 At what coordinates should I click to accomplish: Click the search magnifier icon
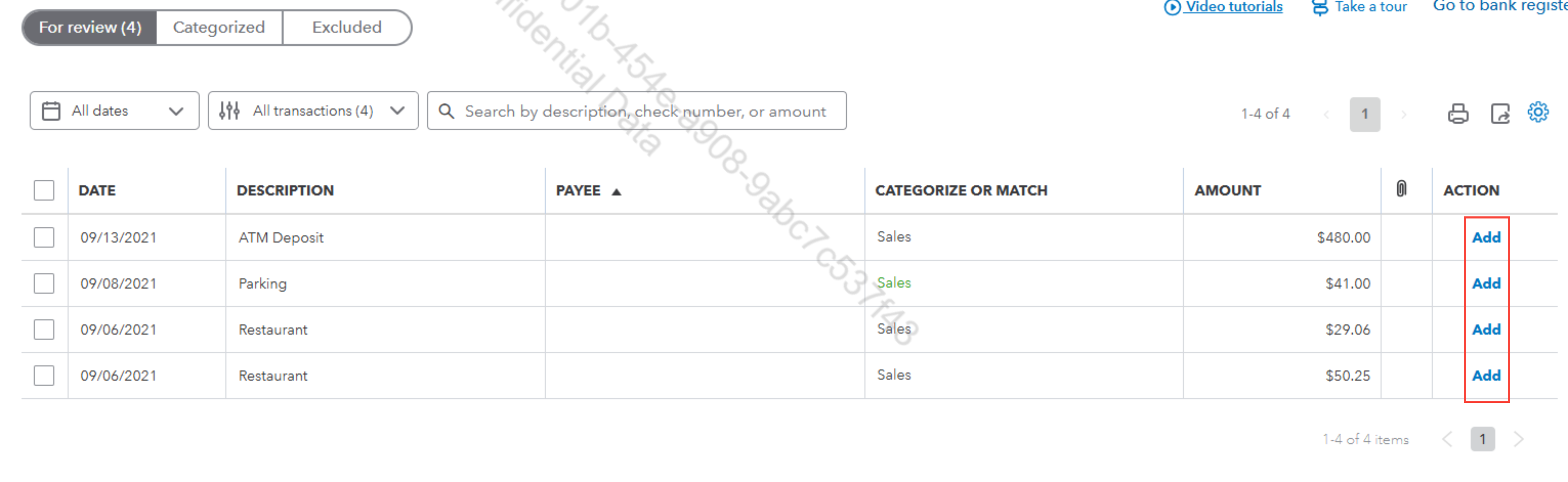(446, 111)
